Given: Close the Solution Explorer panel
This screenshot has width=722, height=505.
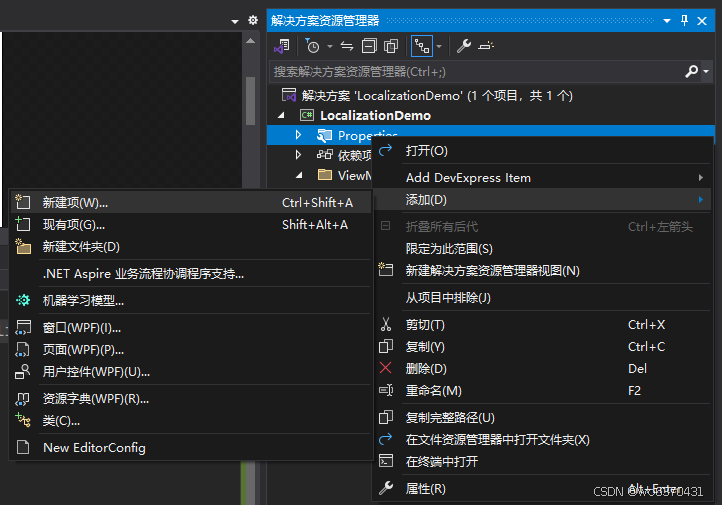Looking at the screenshot, I should (x=702, y=21).
